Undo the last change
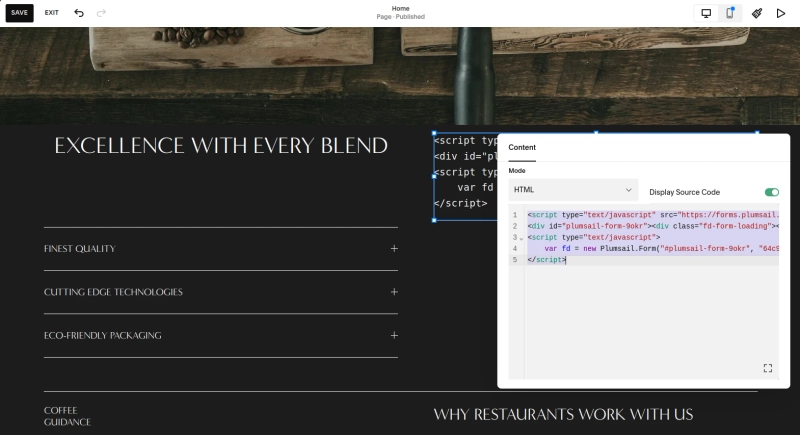This screenshot has height=435, width=800. click(79, 13)
